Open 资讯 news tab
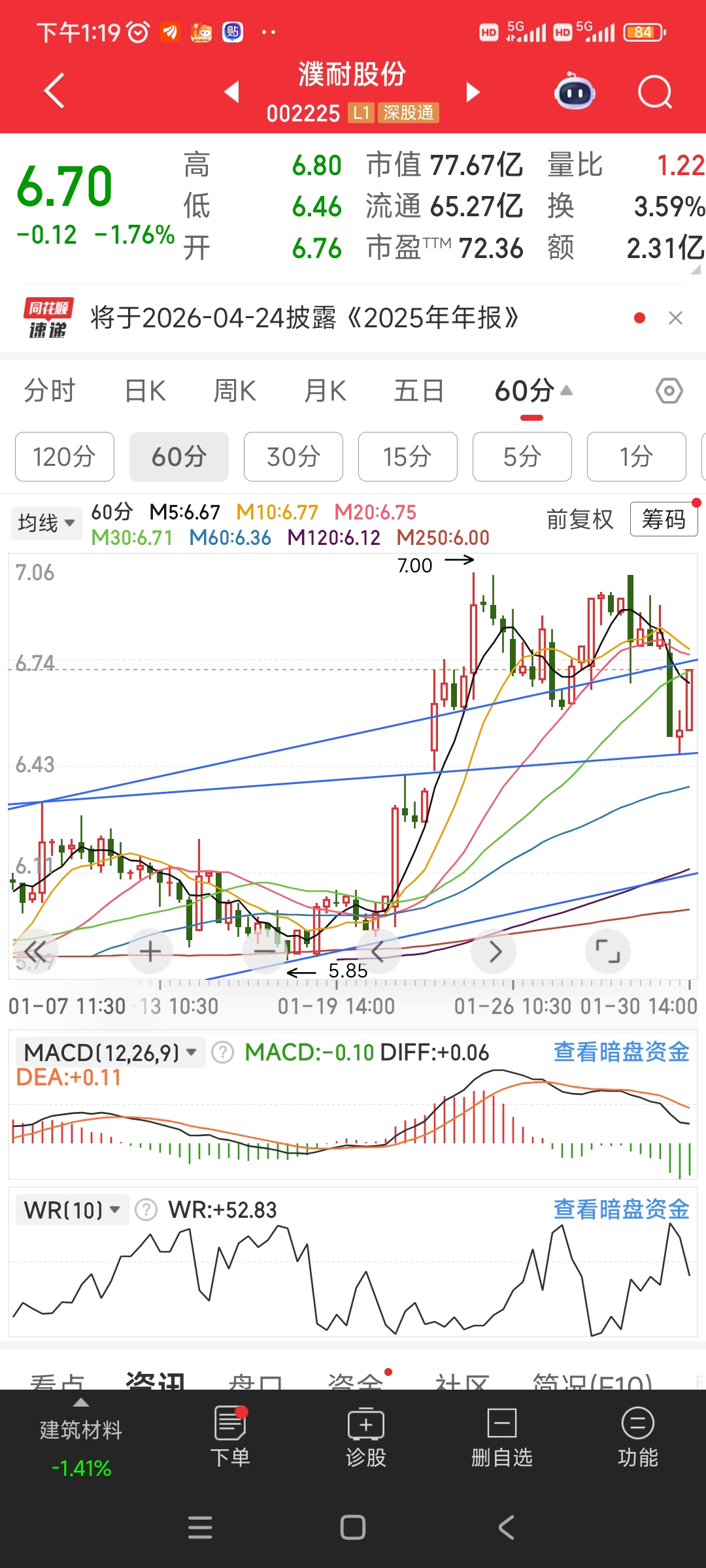Screen dimensions: 706x1568 (x=156, y=1380)
